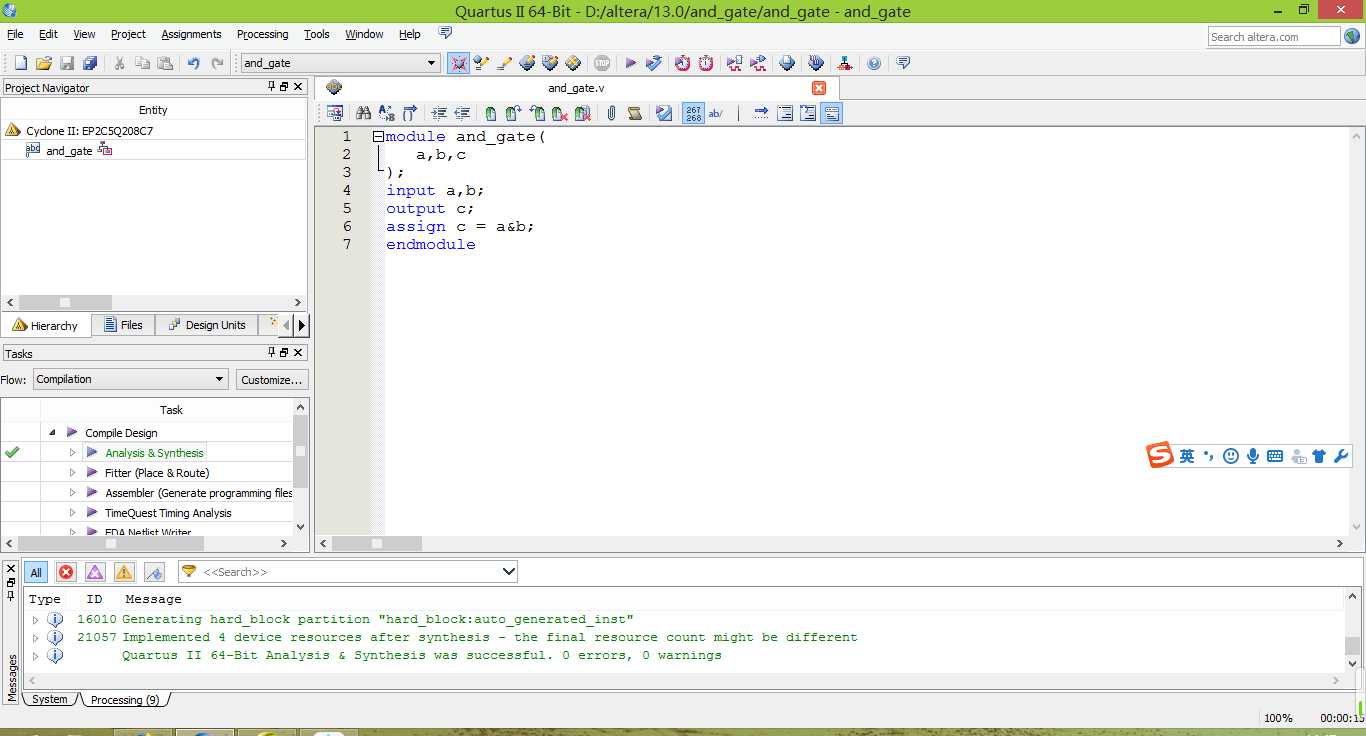Open the help icon in the toolbar

click(x=874, y=63)
